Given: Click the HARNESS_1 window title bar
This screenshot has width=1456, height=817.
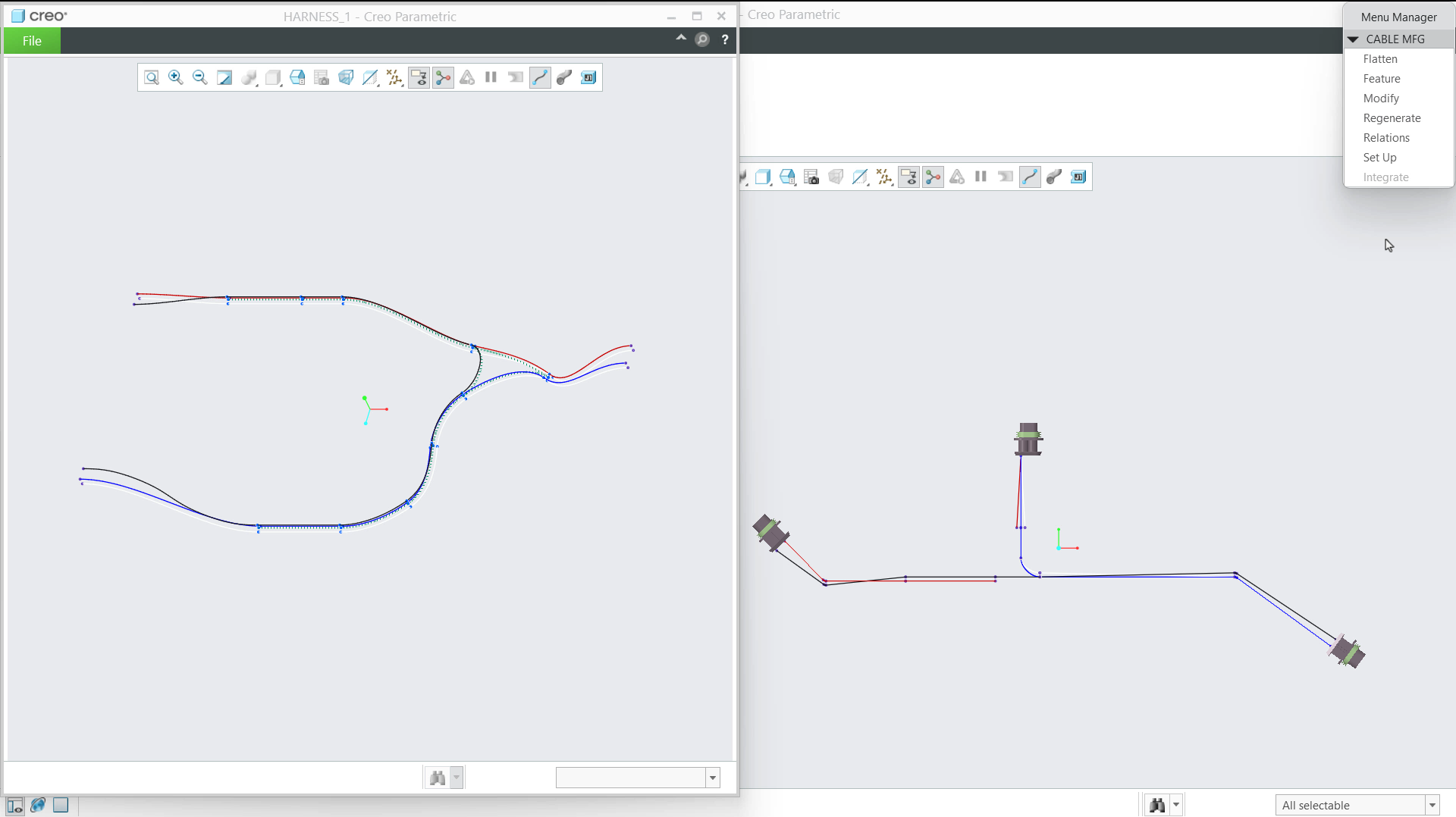Looking at the screenshot, I should 370,17.
